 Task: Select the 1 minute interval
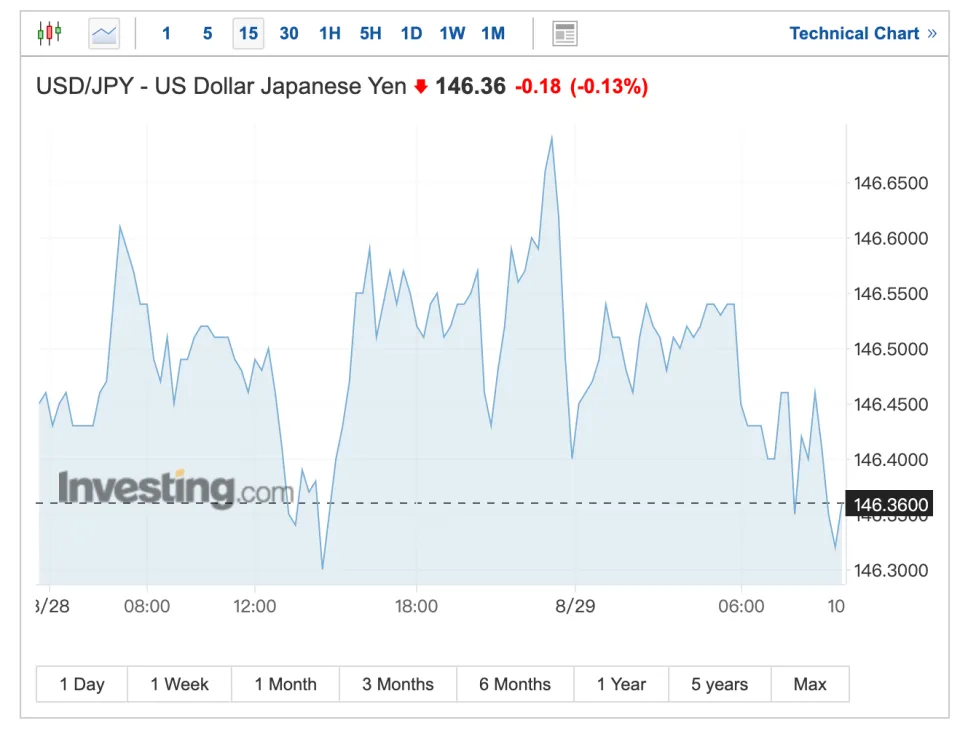tap(166, 33)
